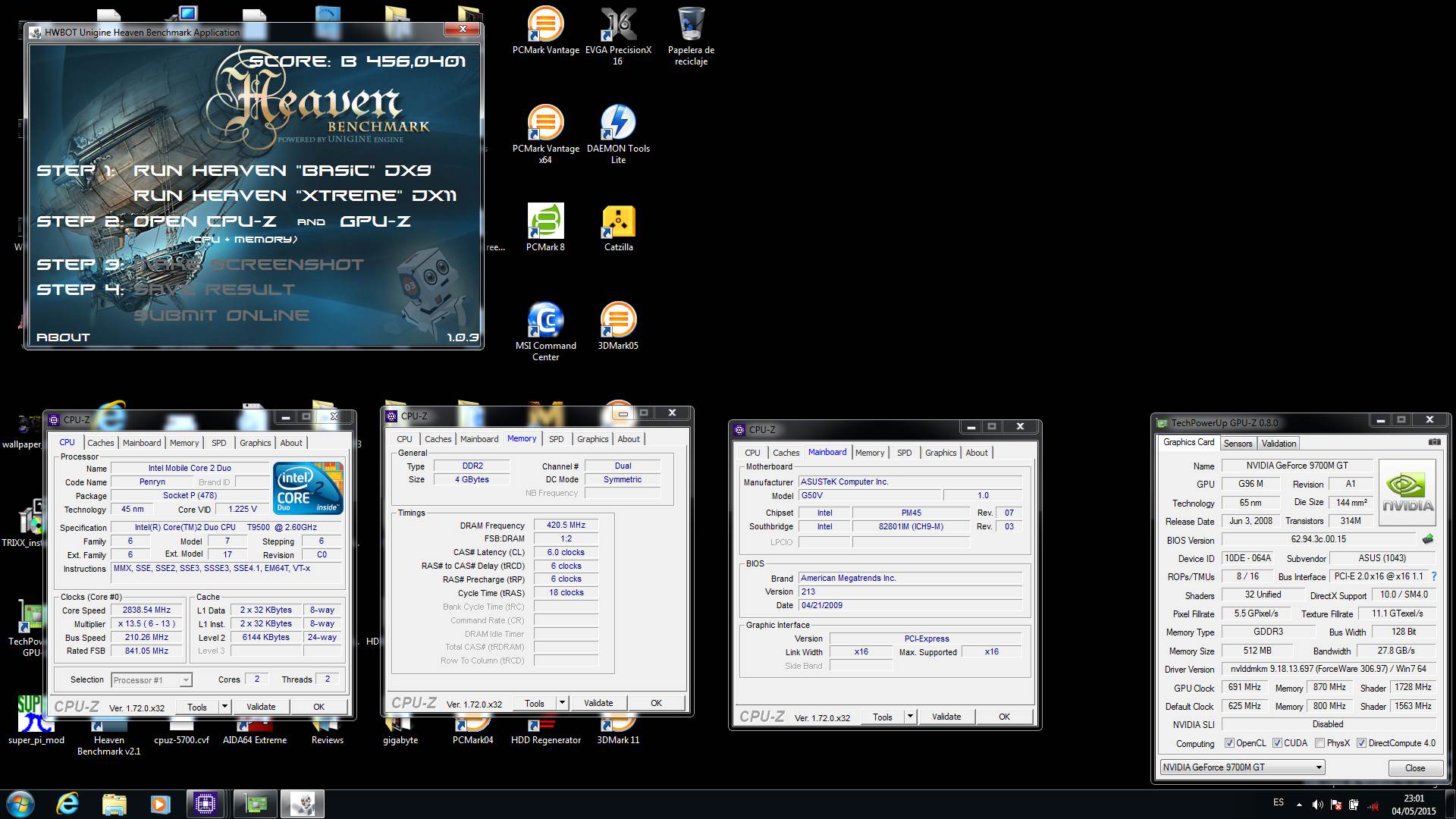The image size is (1456, 819).
Task: Open PCMark Vantage x64 shortcut
Action: 545,134
